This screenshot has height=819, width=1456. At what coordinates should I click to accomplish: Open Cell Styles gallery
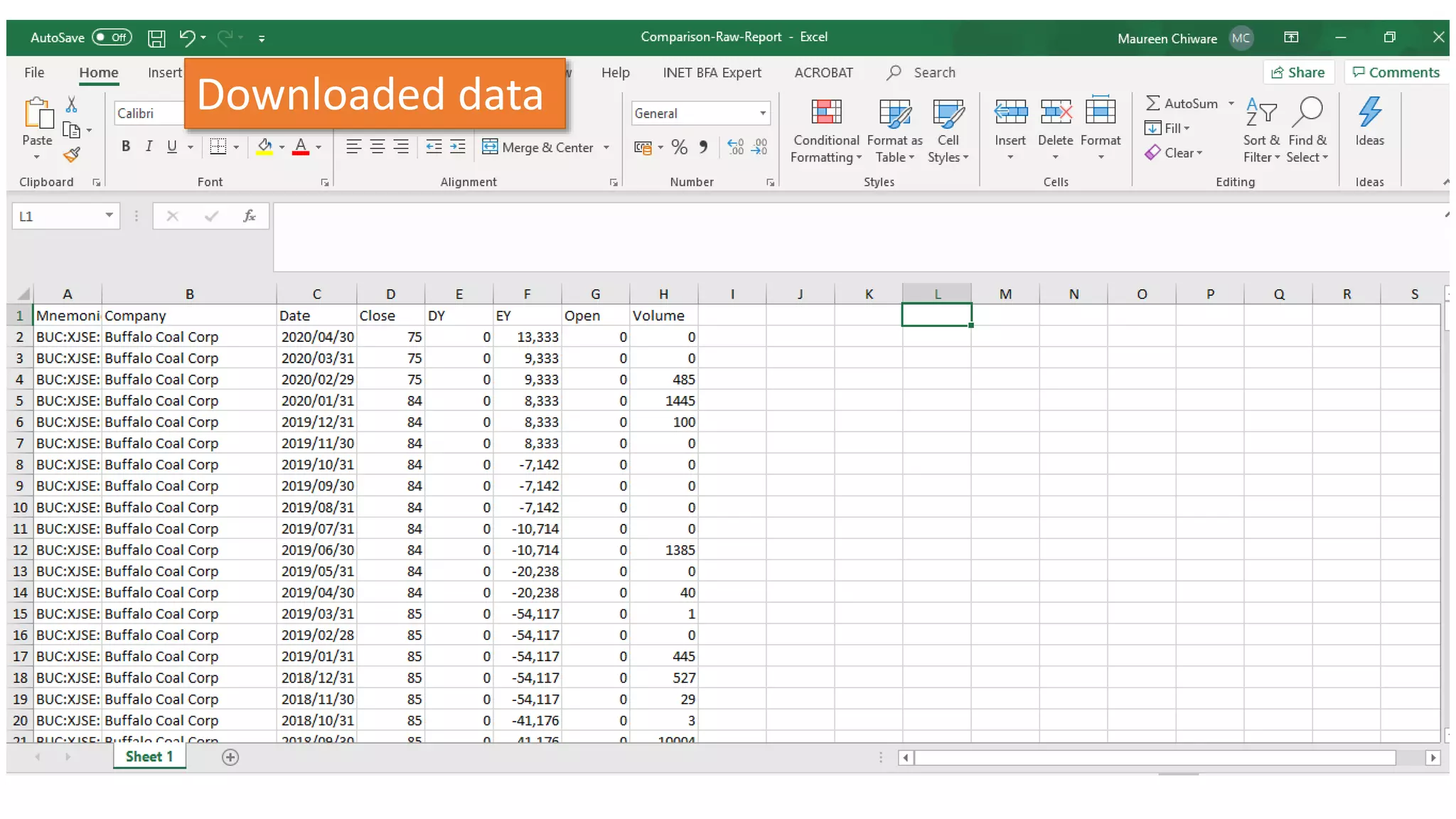click(x=948, y=132)
